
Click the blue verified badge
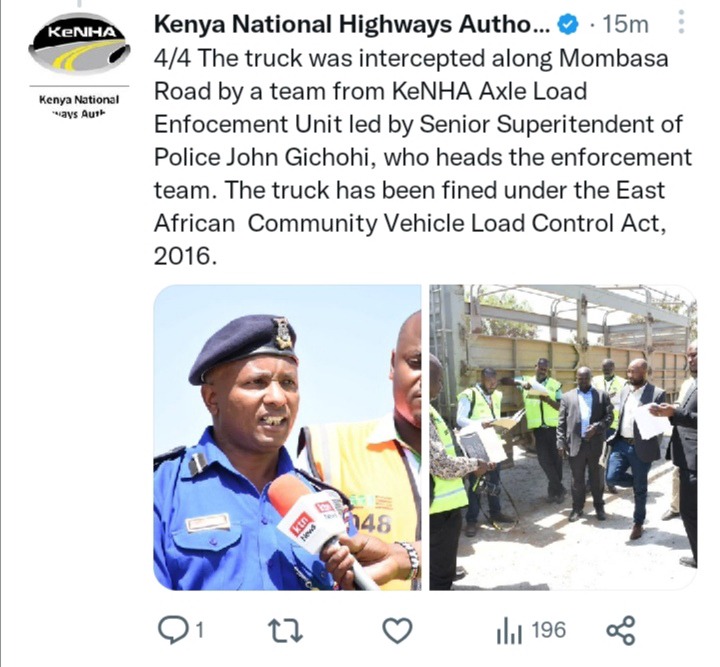(568, 24)
